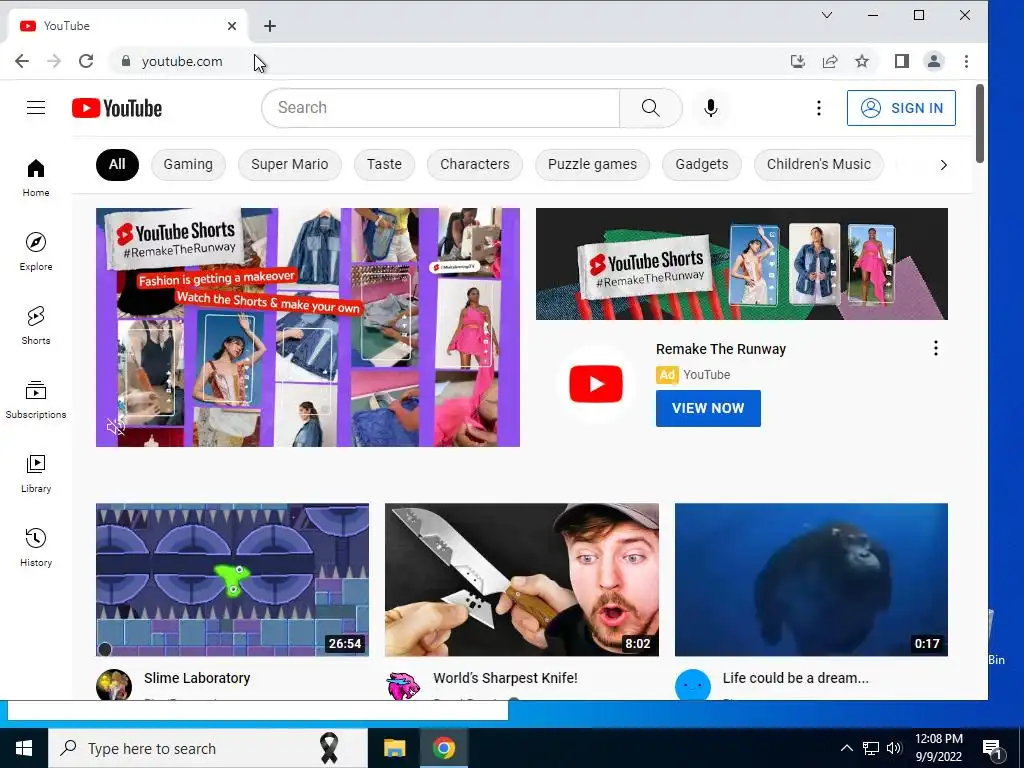1024x768 pixels.
Task: Click the search magnifier button
Action: [x=650, y=108]
